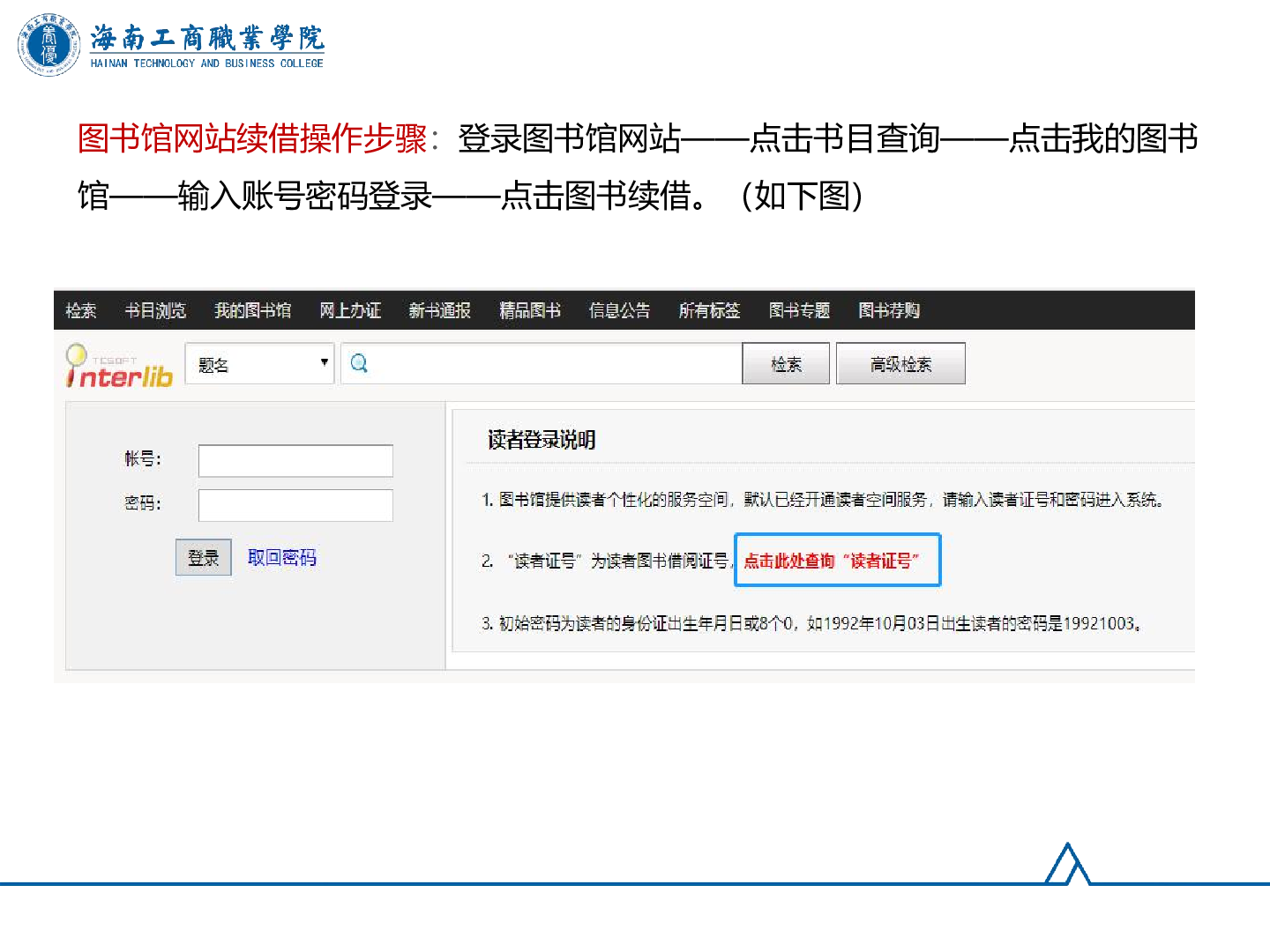The height and width of the screenshot is (952, 1270).
Task: Open 信息公告 menu item
Action: tap(619, 310)
